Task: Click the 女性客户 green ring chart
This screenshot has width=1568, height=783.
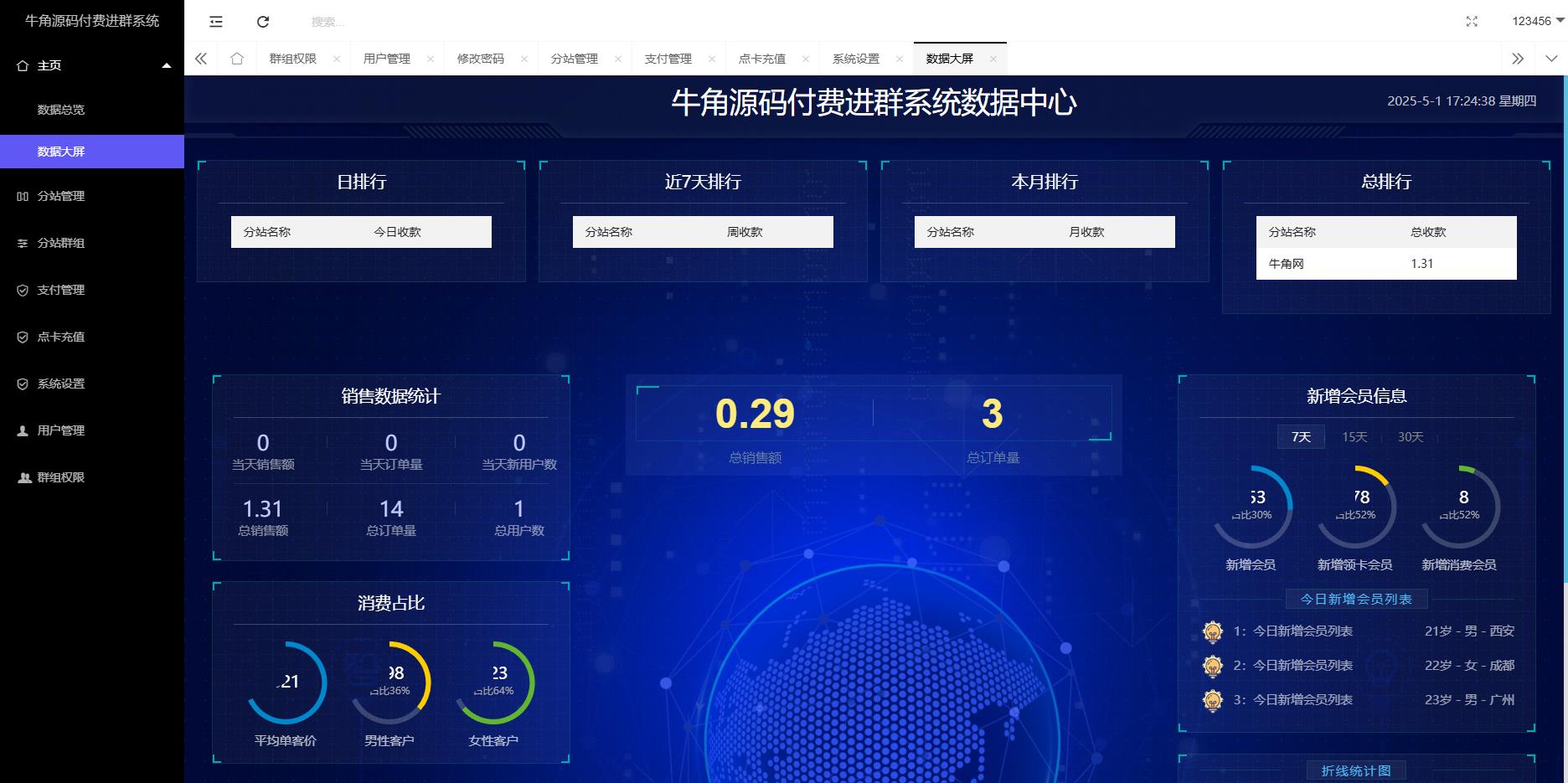Action: point(493,683)
